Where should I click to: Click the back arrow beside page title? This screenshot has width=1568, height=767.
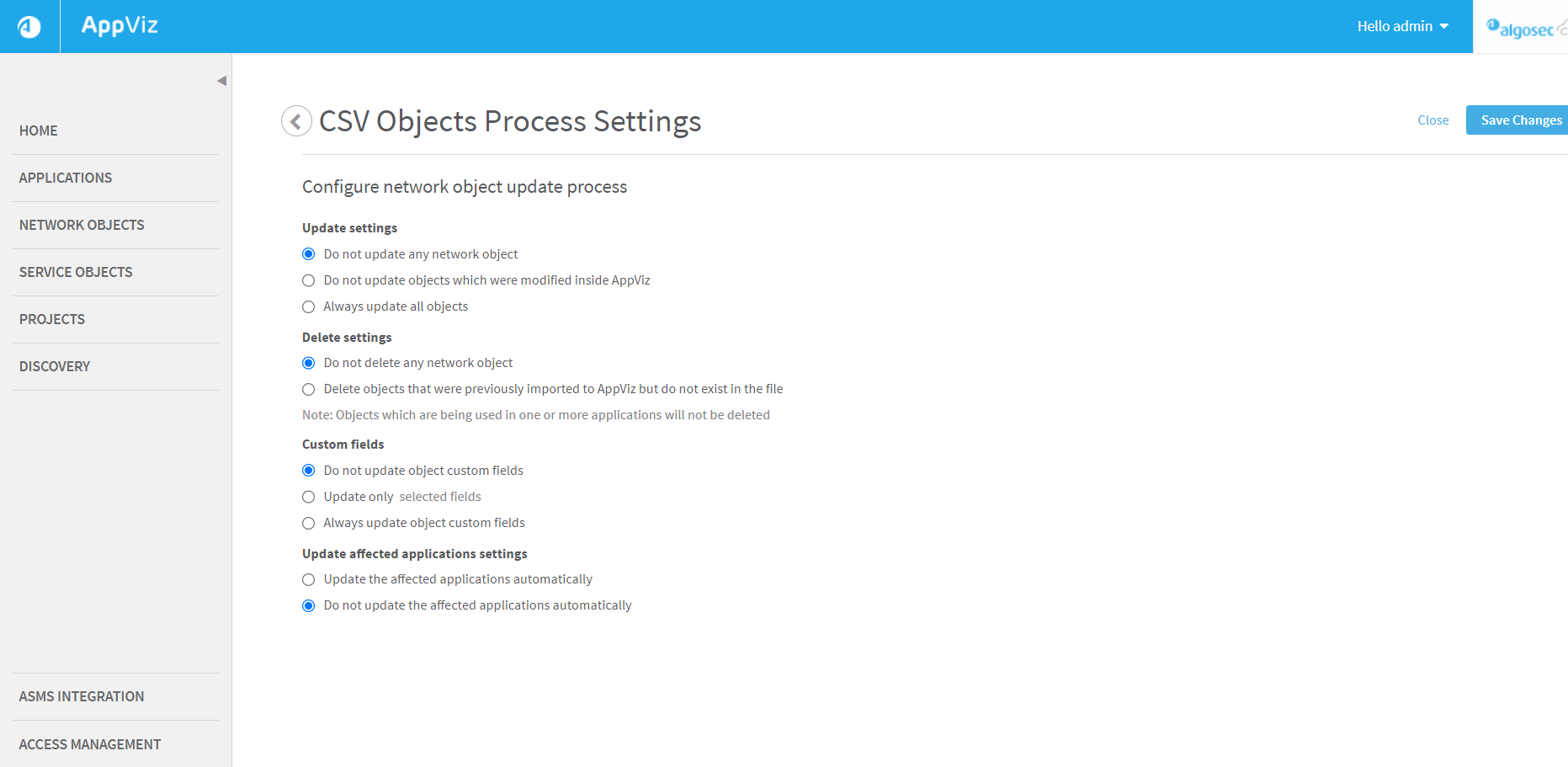coord(296,121)
